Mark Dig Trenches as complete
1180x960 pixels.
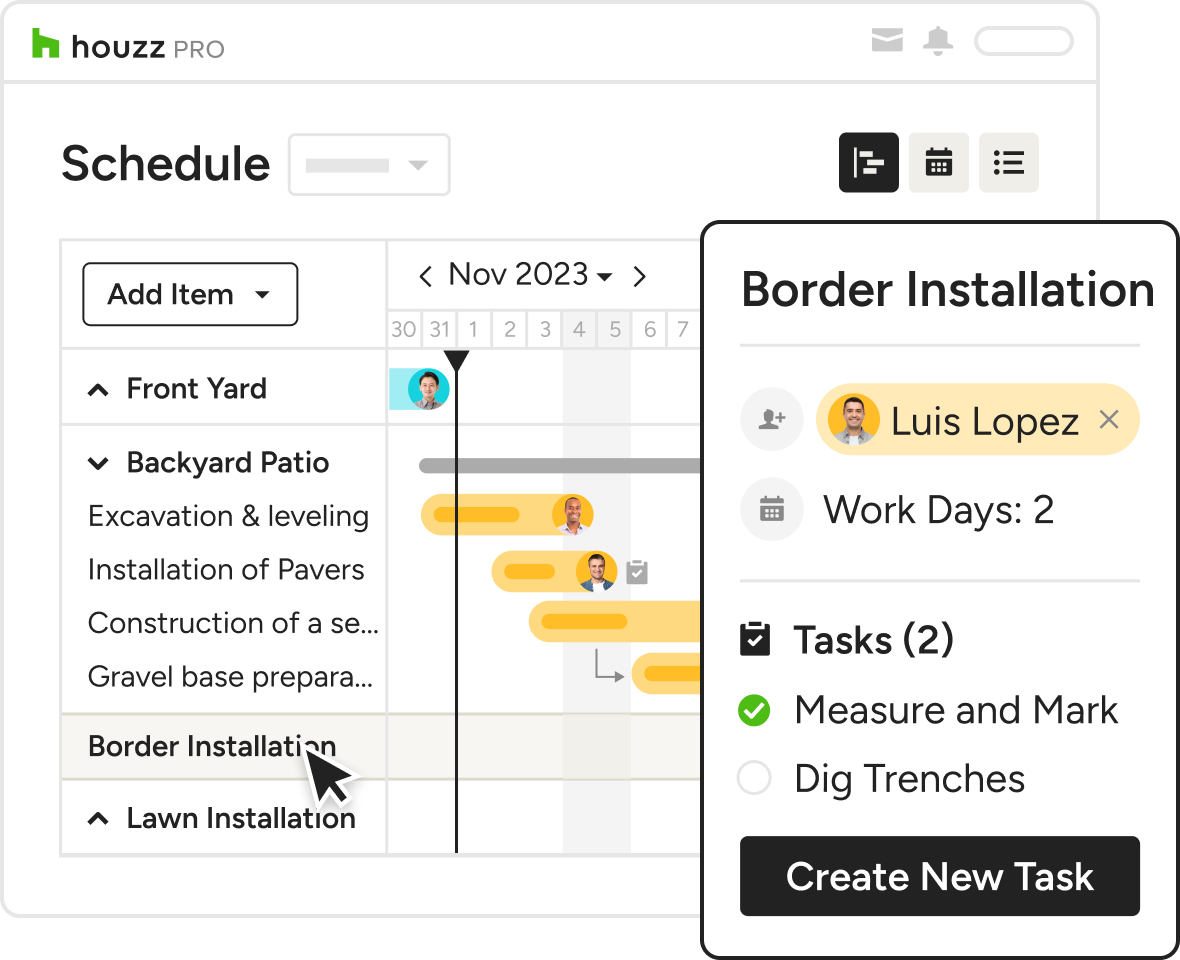click(x=754, y=778)
